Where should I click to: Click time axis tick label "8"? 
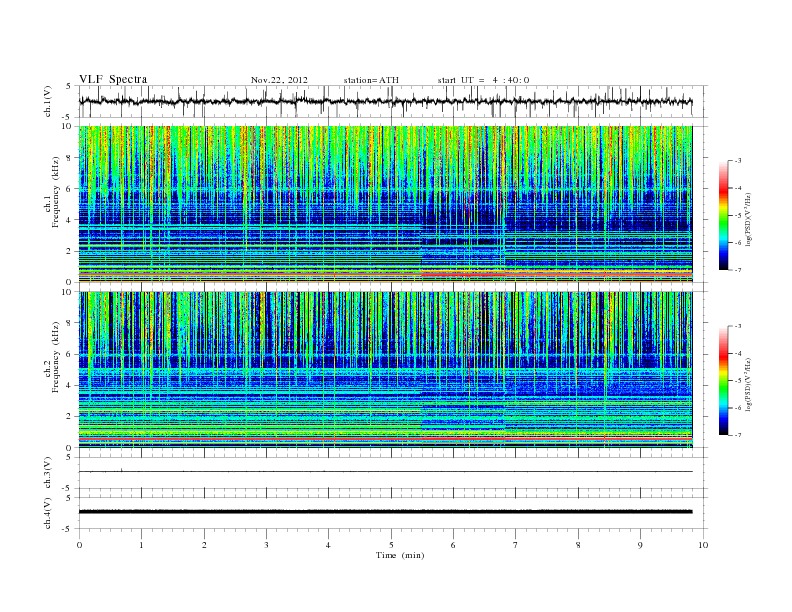point(578,545)
